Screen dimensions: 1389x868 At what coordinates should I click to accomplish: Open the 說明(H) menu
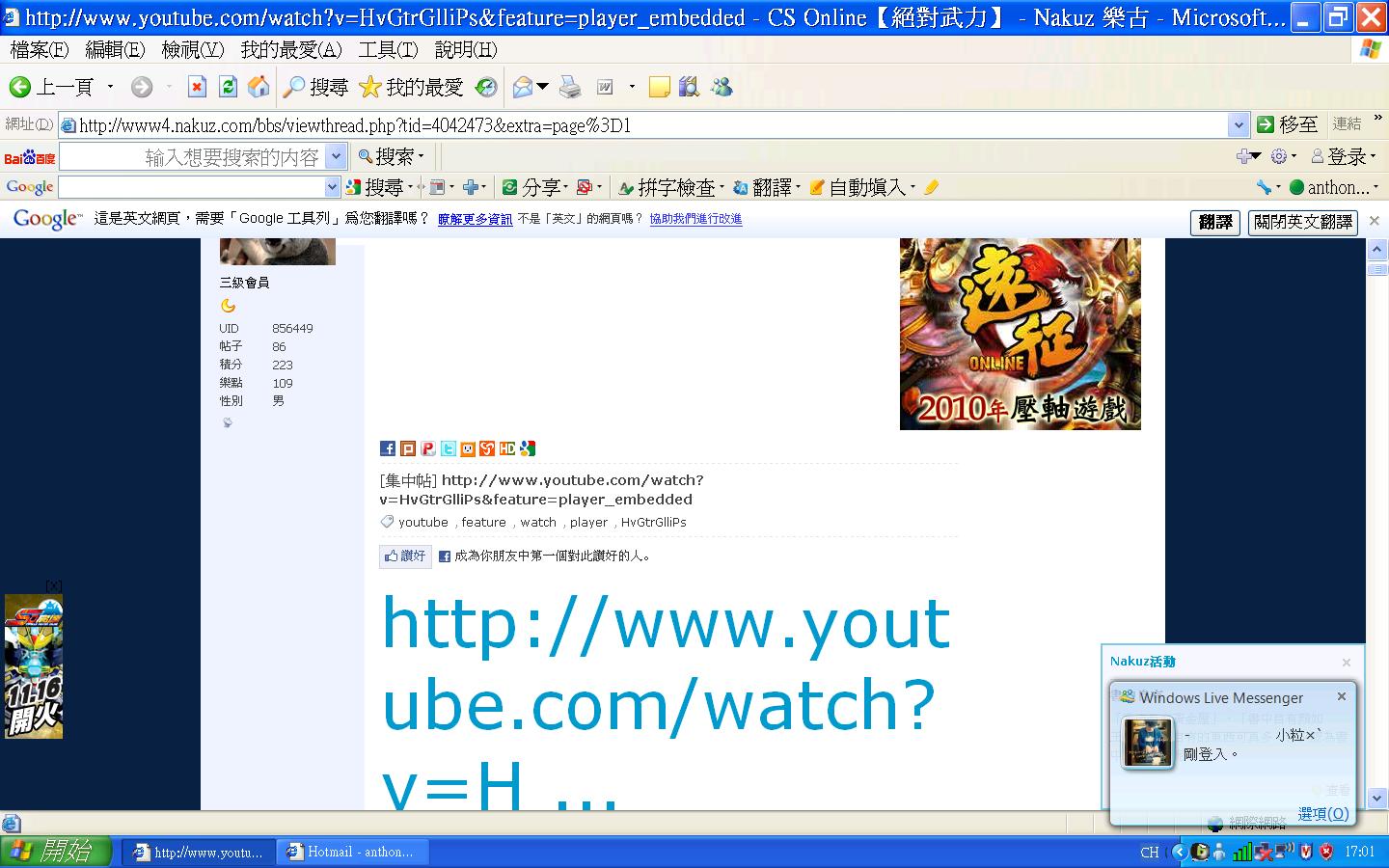[466, 49]
